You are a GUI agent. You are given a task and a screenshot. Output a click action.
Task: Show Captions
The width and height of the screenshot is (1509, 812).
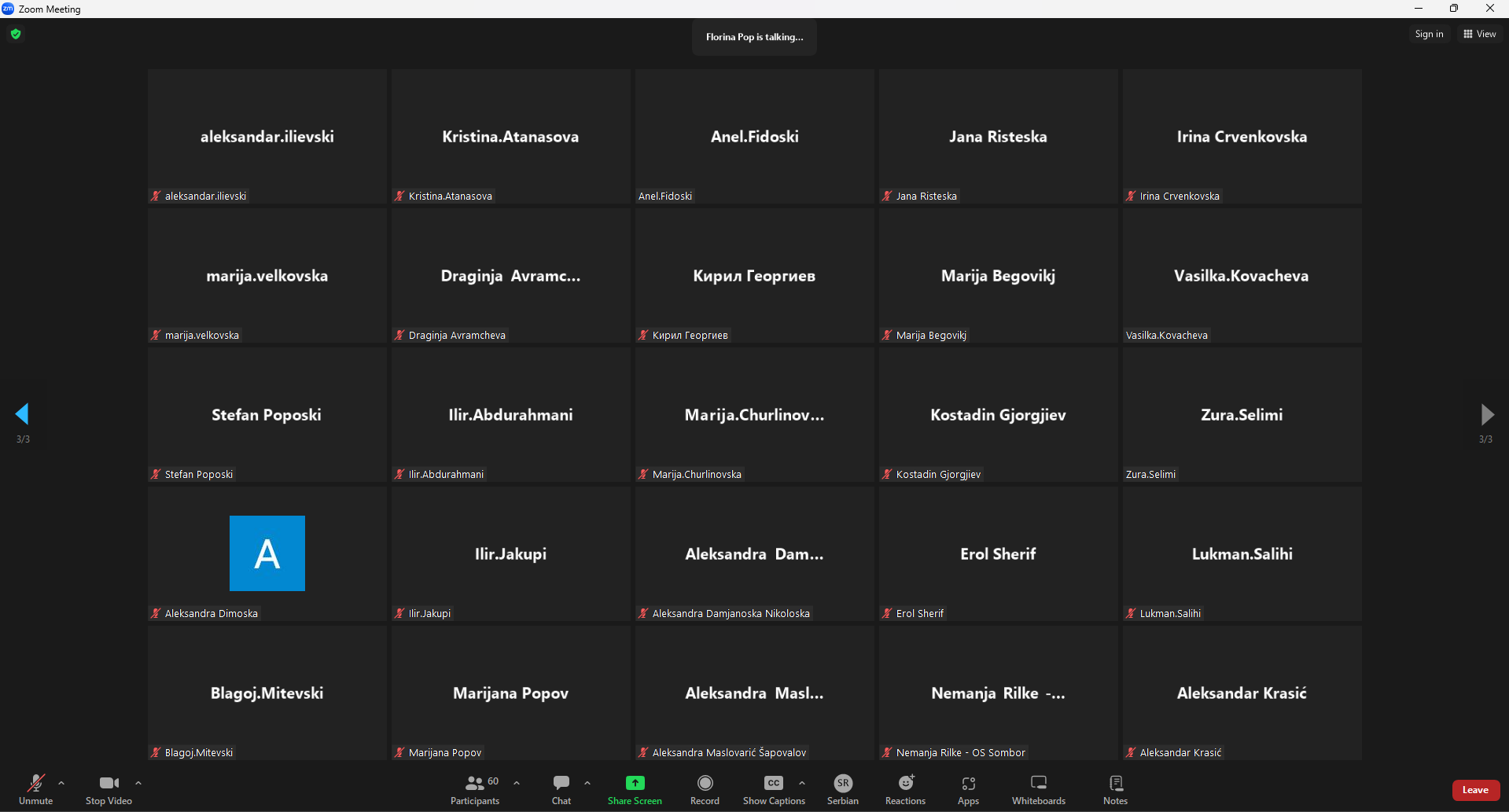tap(774, 789)
